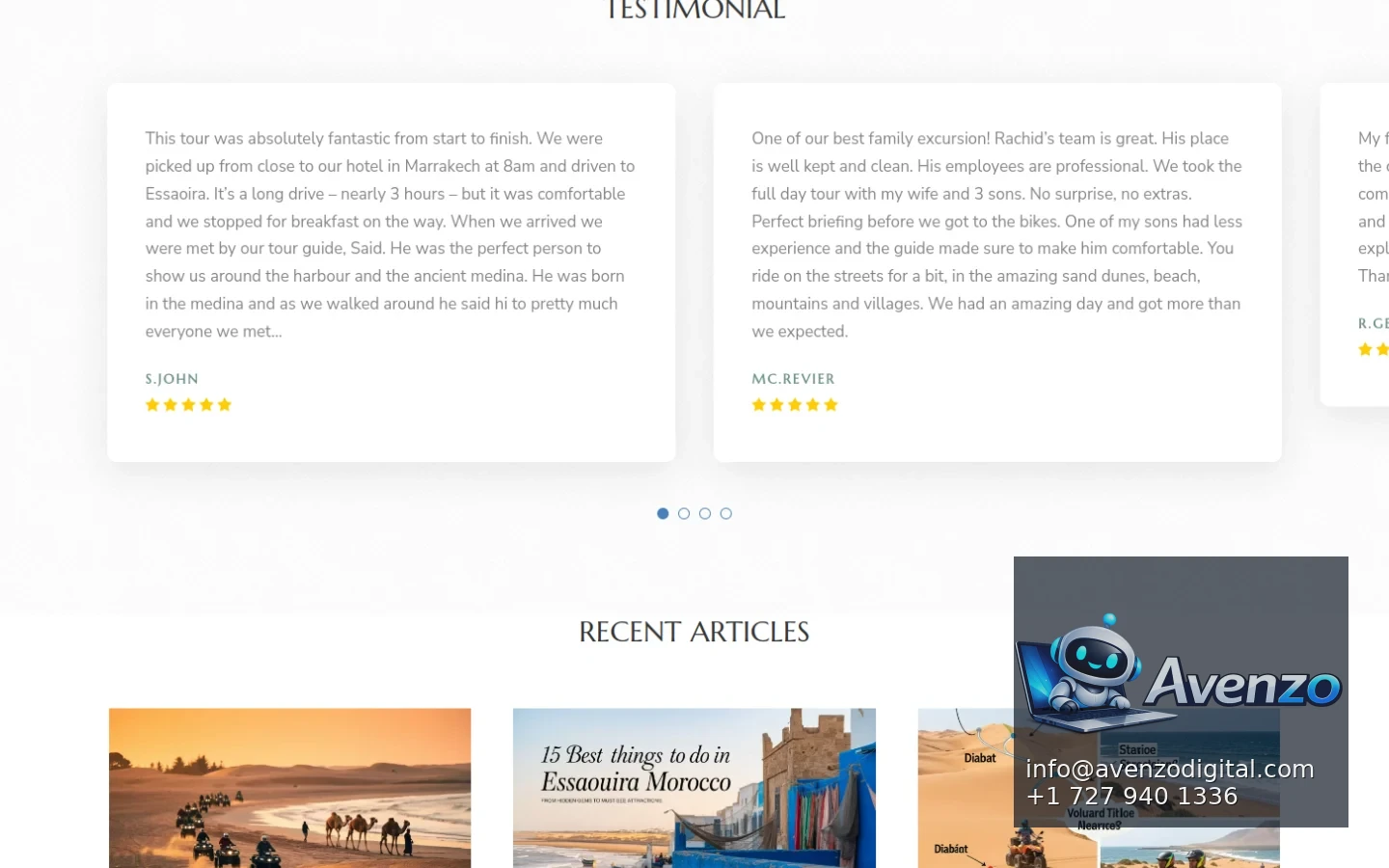Screen dimensions: 1389x868
Task: Click the RECENT ARTICLES heading
Action: coord(694,632)
